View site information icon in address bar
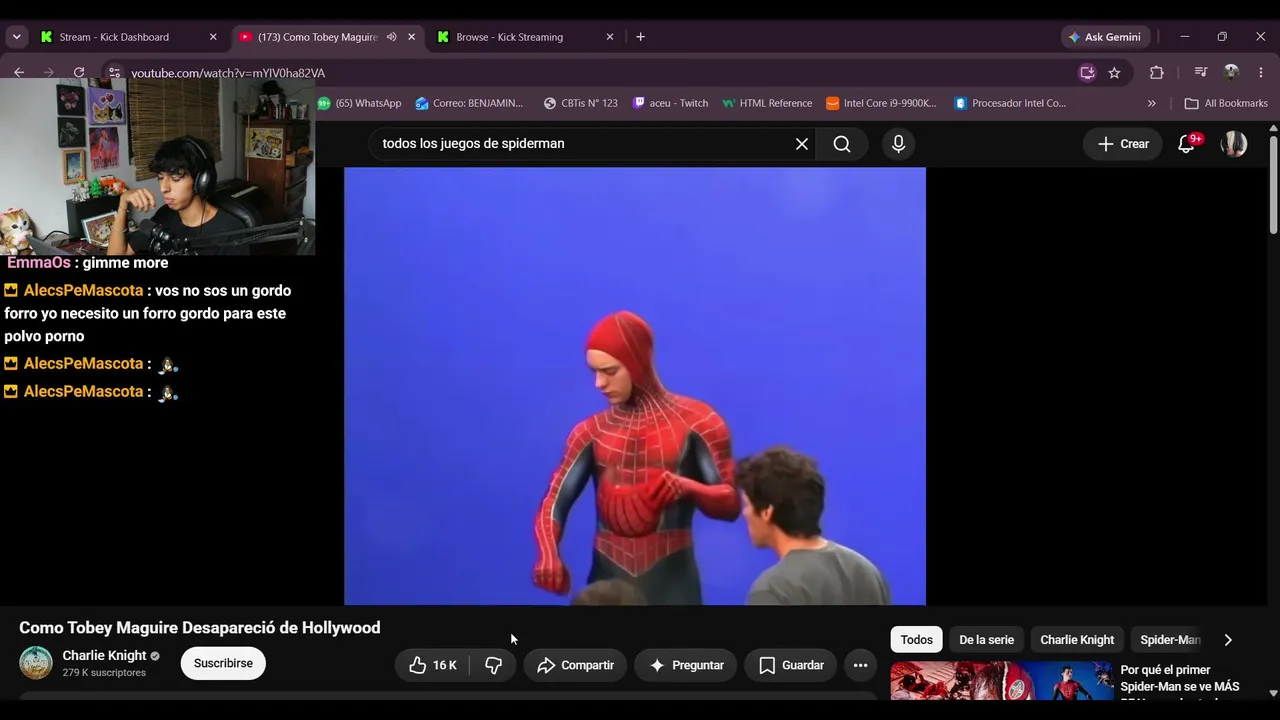1280x720 pixels. 114,73
